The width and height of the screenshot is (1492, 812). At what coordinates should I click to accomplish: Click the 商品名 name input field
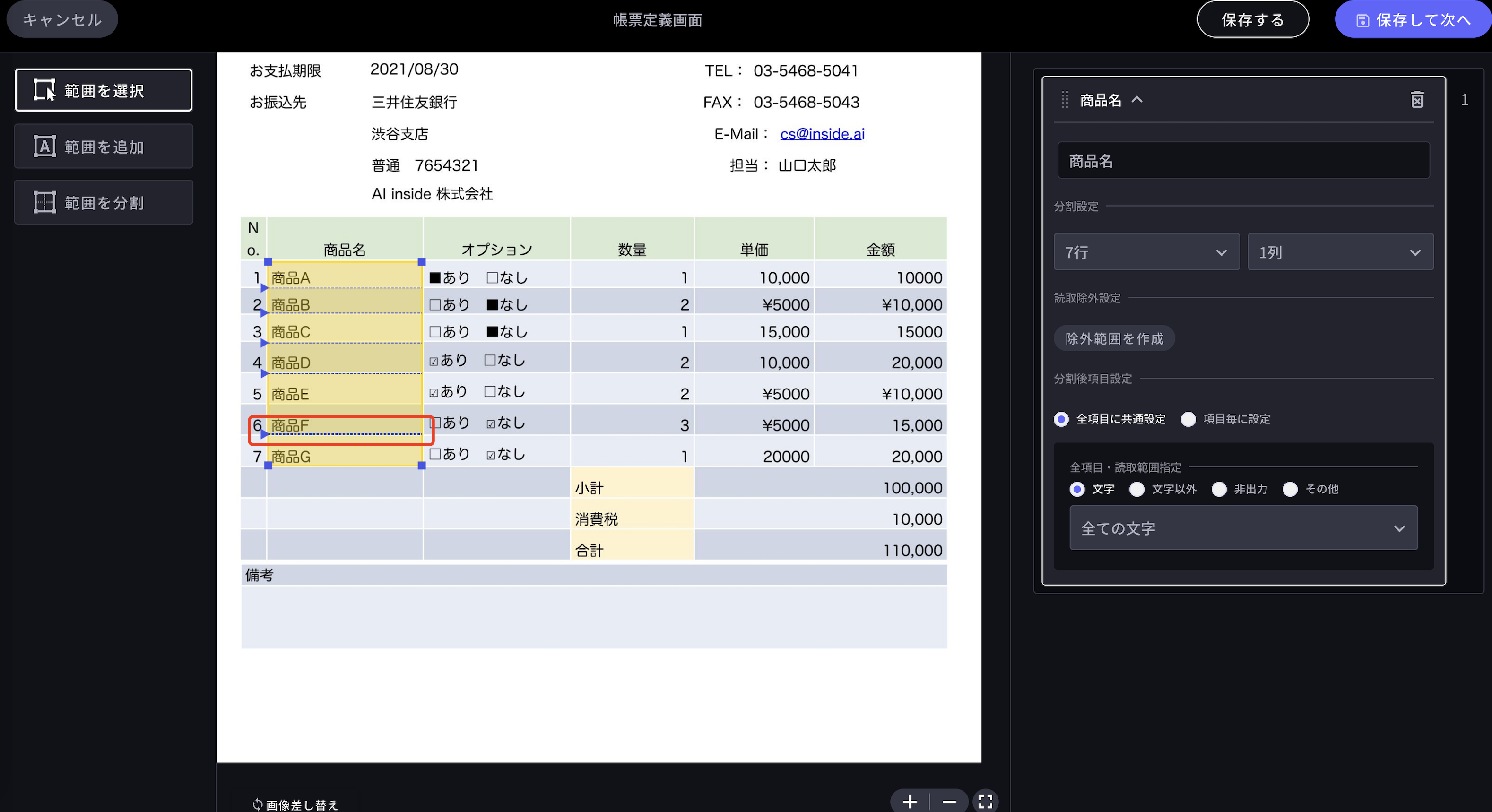[1243, 160]
